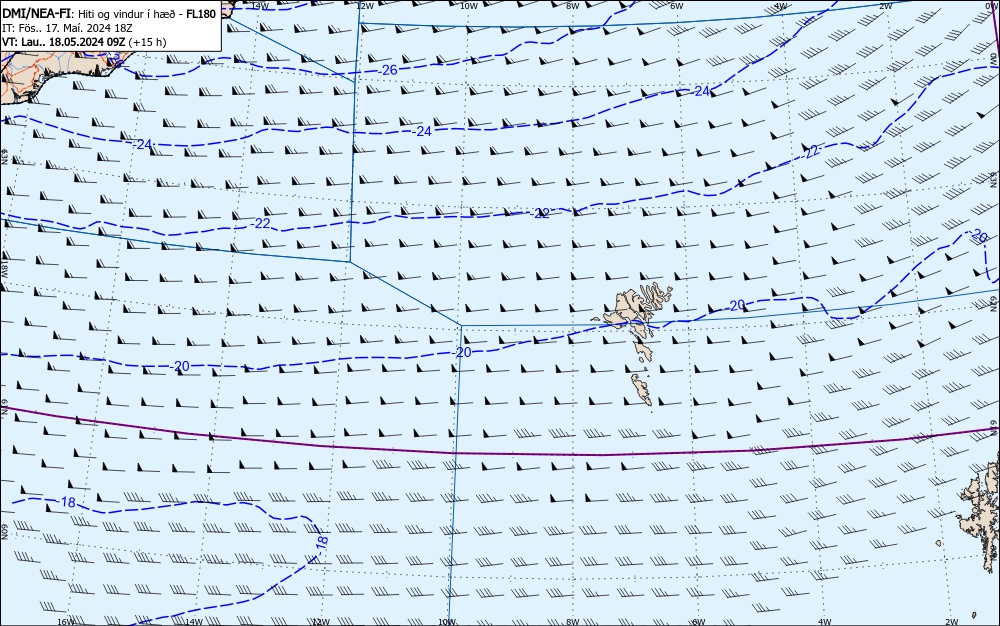The height and width of the screenshot is (626, 1000).
Task: Click the "FL180" flight level text
Action: (201, 14)
